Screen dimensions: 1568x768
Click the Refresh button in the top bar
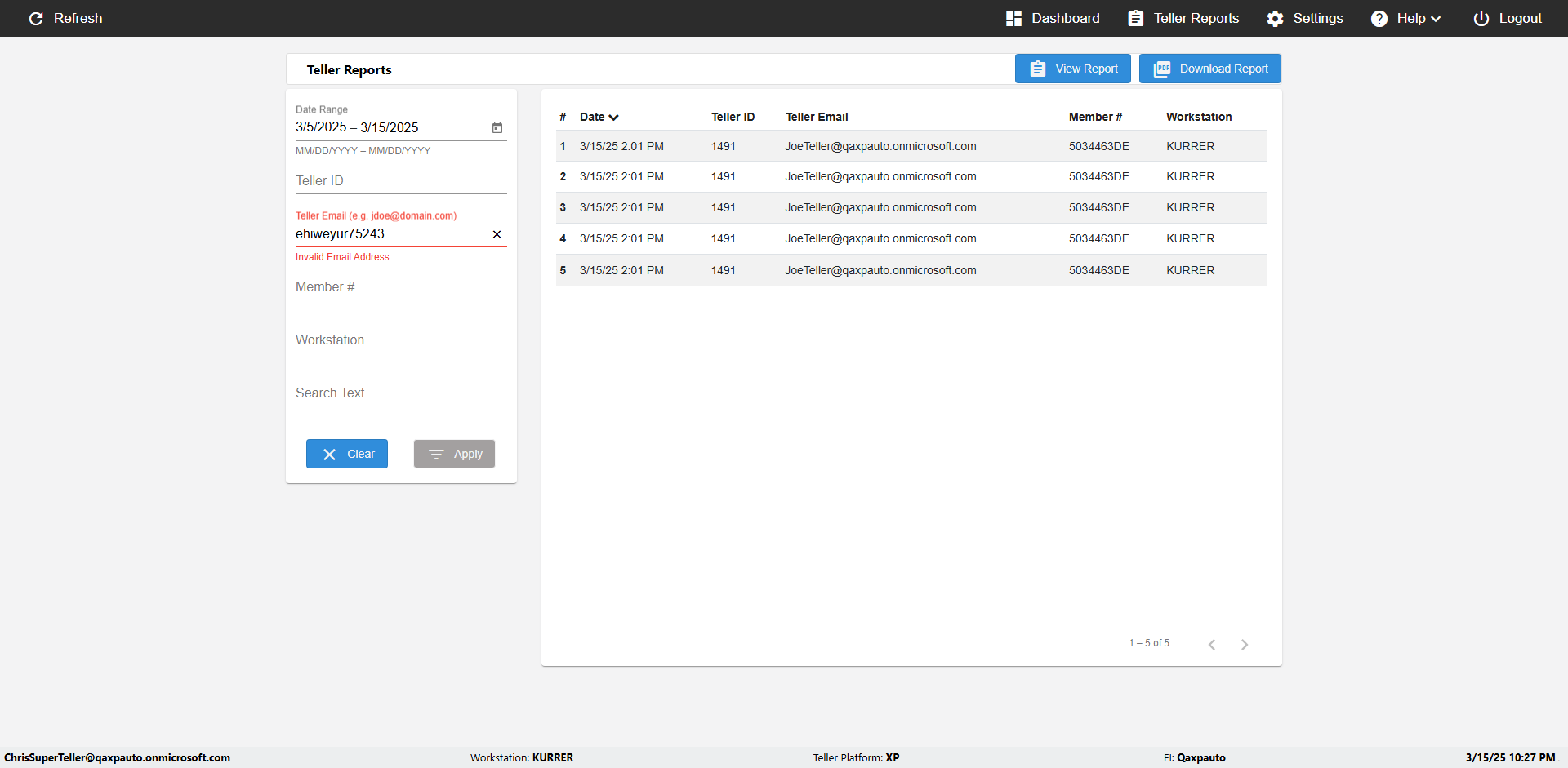coord(65,18)
